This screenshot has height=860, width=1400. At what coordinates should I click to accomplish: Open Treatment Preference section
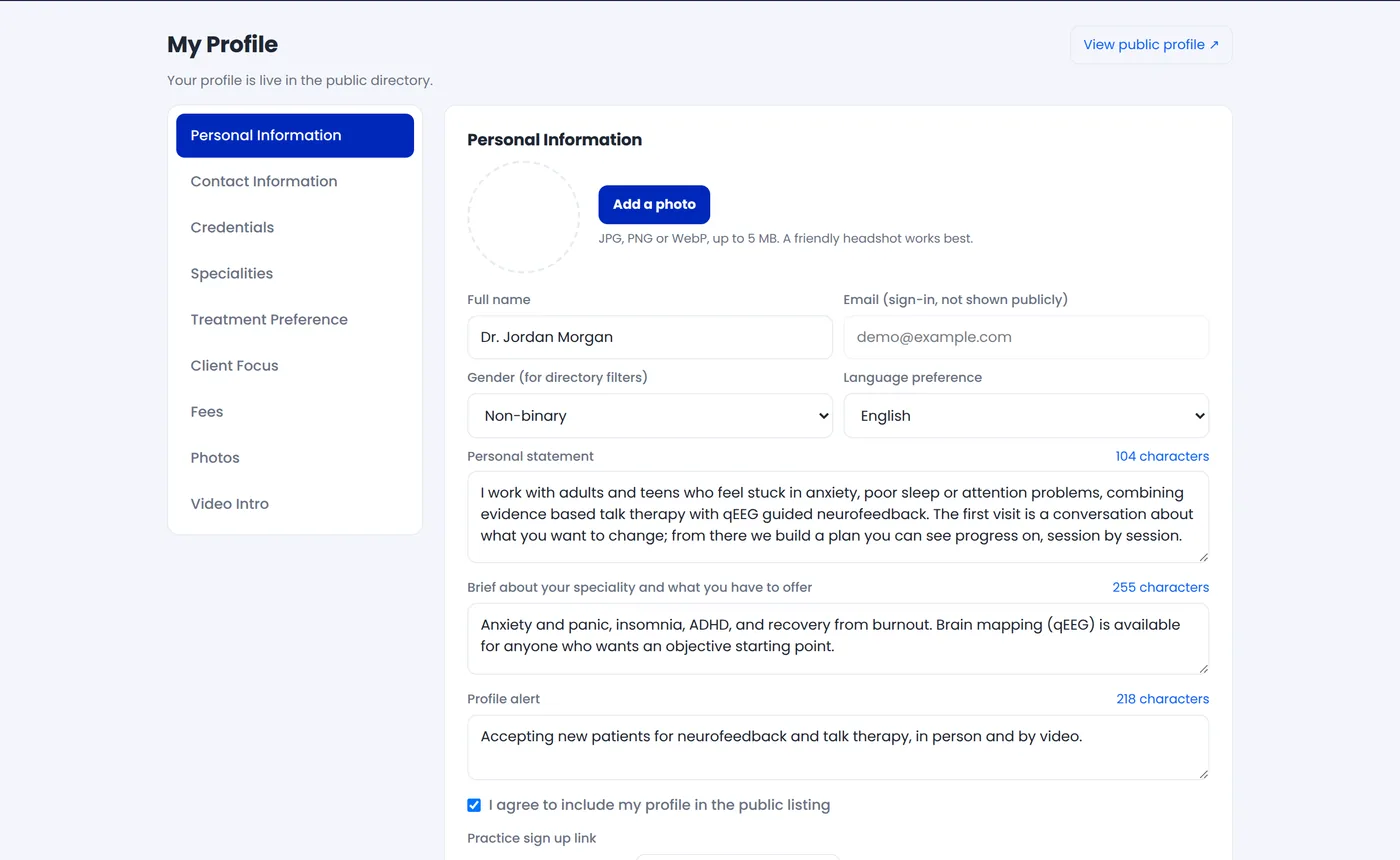295,319
